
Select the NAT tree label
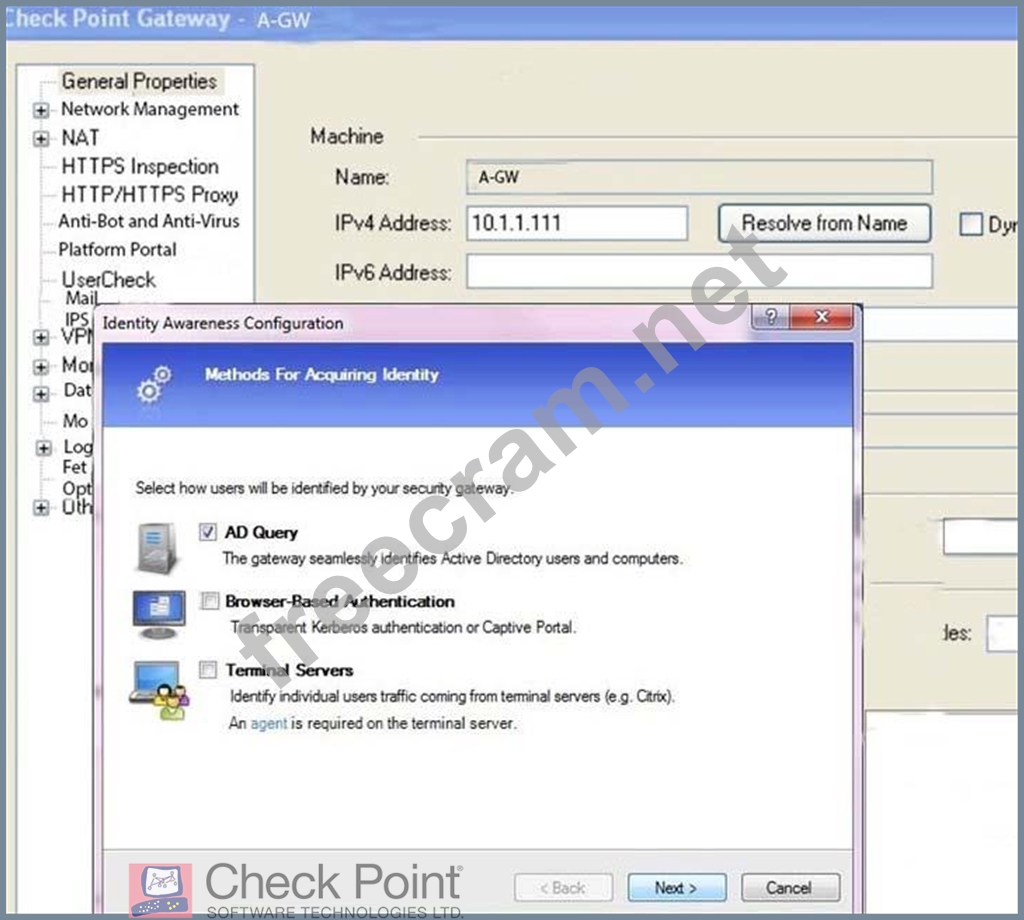tap(80, 138)
